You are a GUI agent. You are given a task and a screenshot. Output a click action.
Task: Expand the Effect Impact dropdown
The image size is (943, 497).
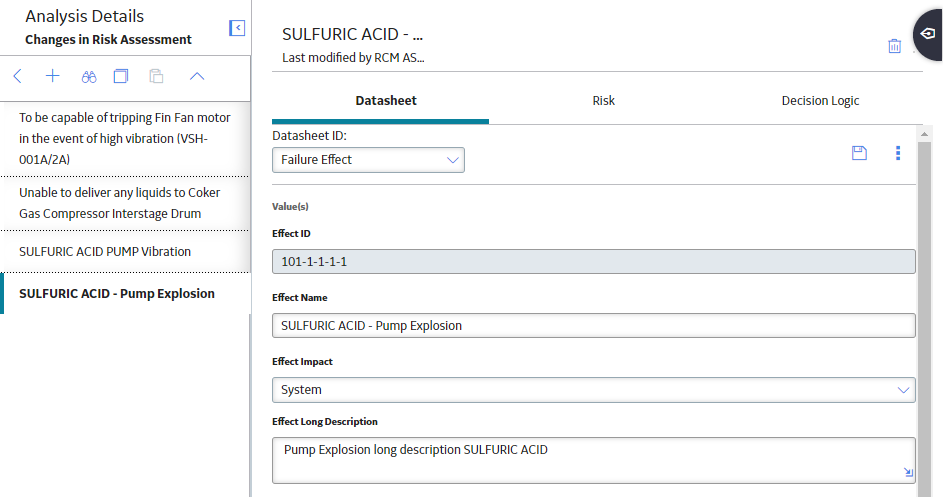click(x=594, y=390)
